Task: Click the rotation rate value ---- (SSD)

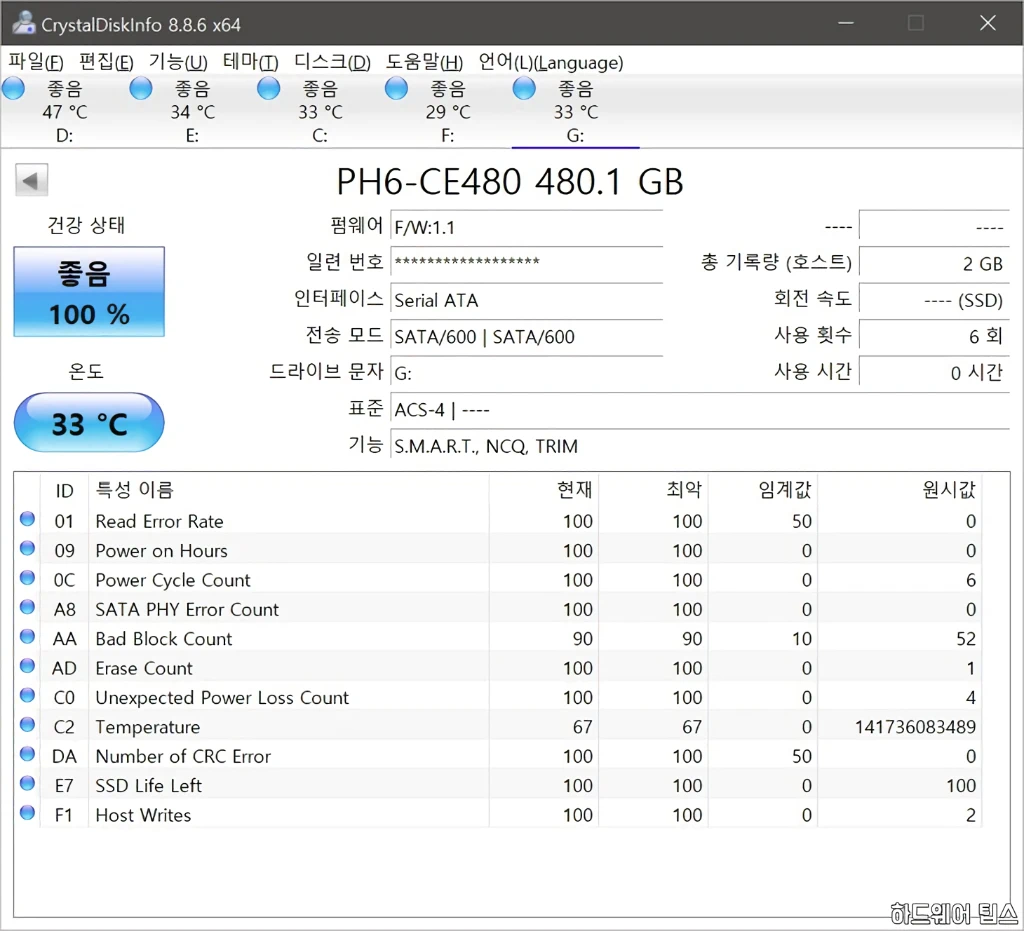Action: (x=935, y=300)
